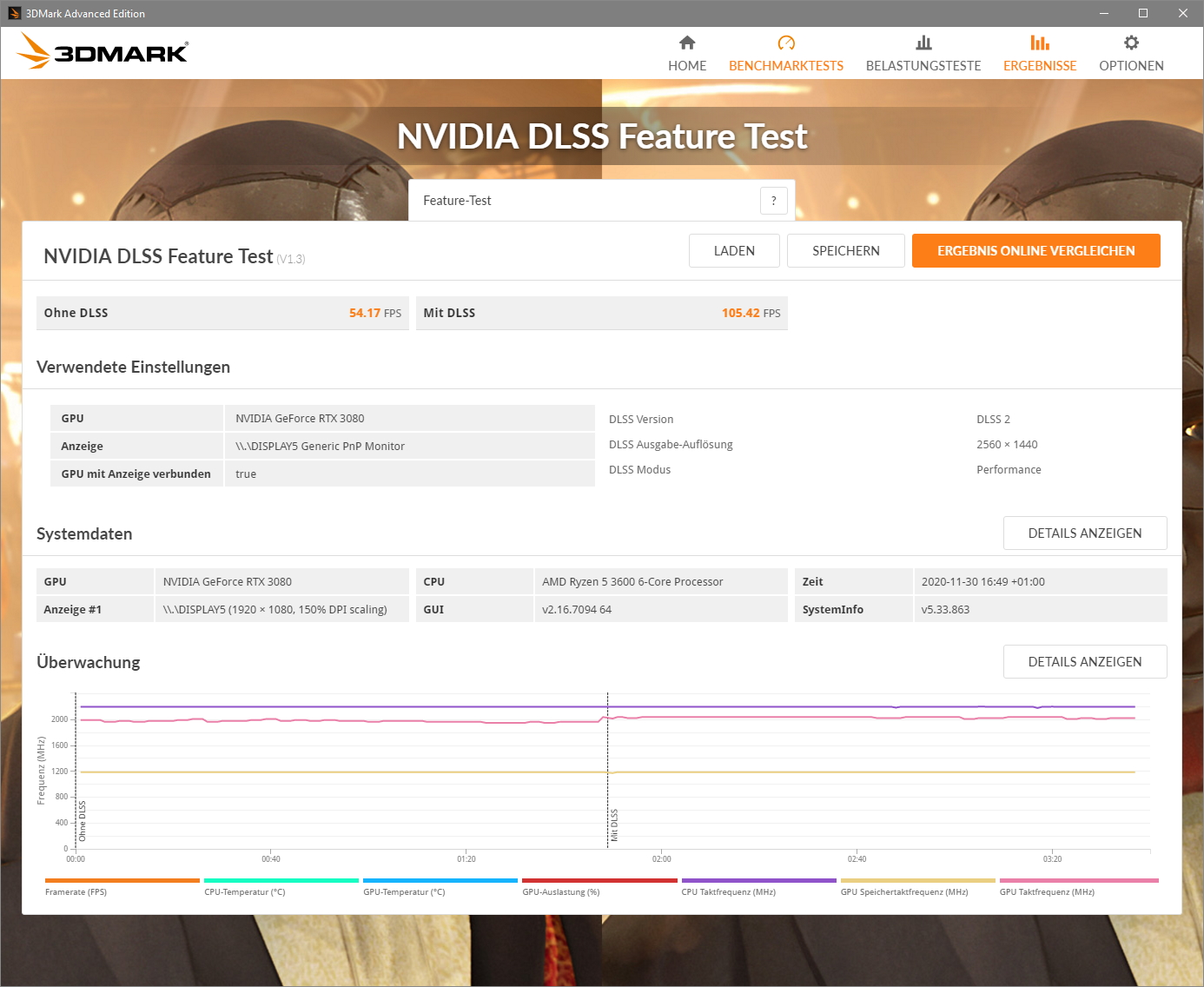The image size is (1204, 987).
Task: Click the 3DMark title bar app icon
Action: (x=14, y=13)
